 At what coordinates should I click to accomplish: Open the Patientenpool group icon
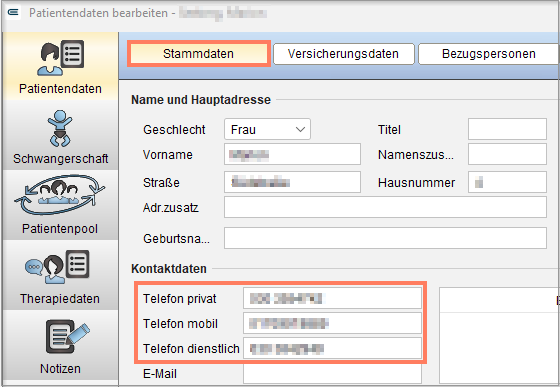tap(60, 205)
